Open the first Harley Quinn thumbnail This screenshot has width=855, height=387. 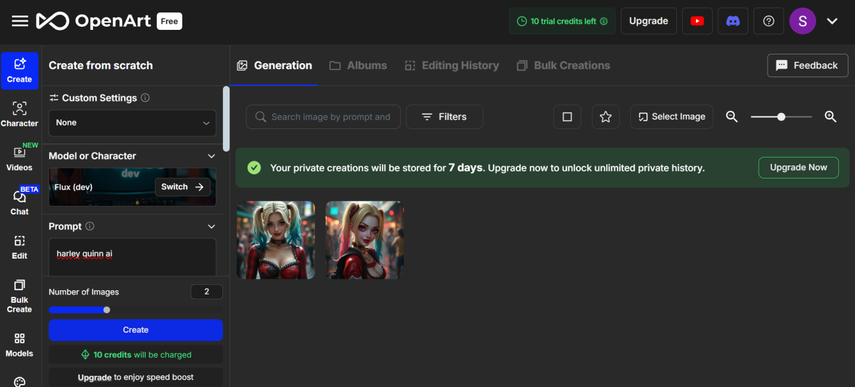point(276,240)
